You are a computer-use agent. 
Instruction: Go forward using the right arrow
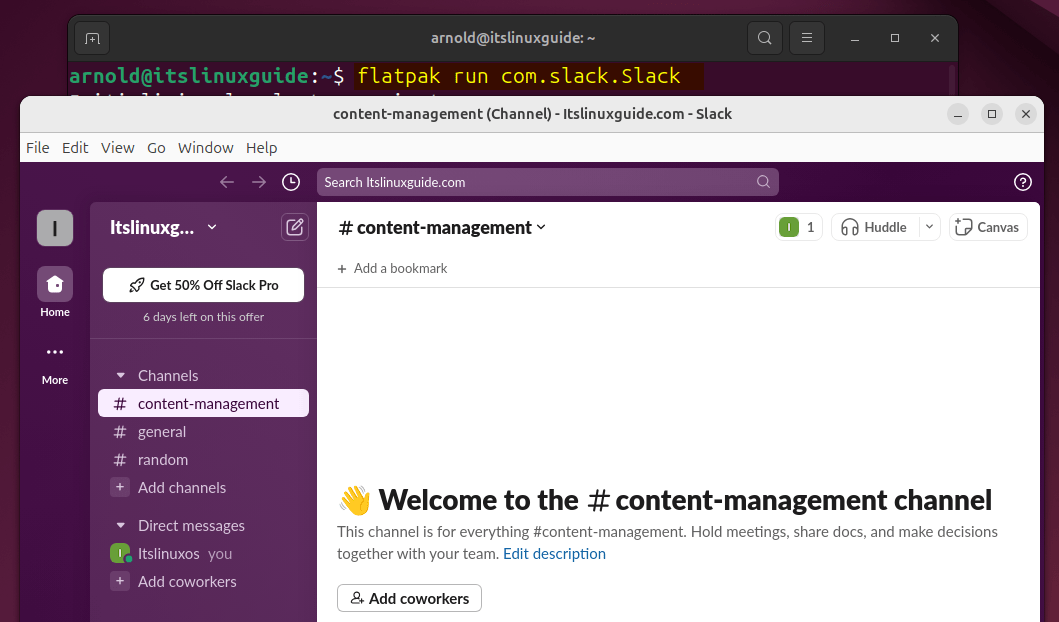[259, 182]
